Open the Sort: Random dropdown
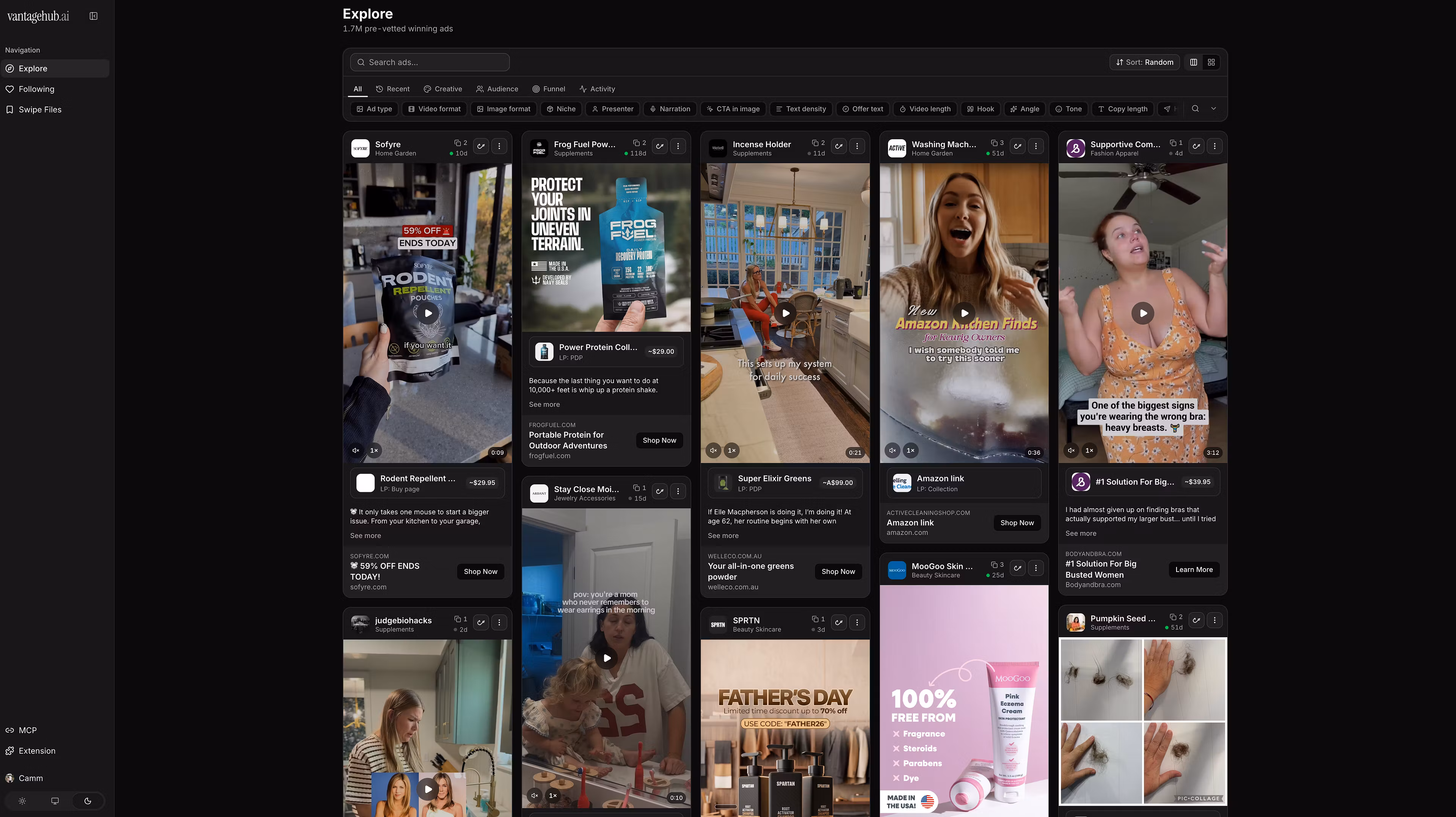This screenshot has height=817, width=1456. tap(1145, 62)
